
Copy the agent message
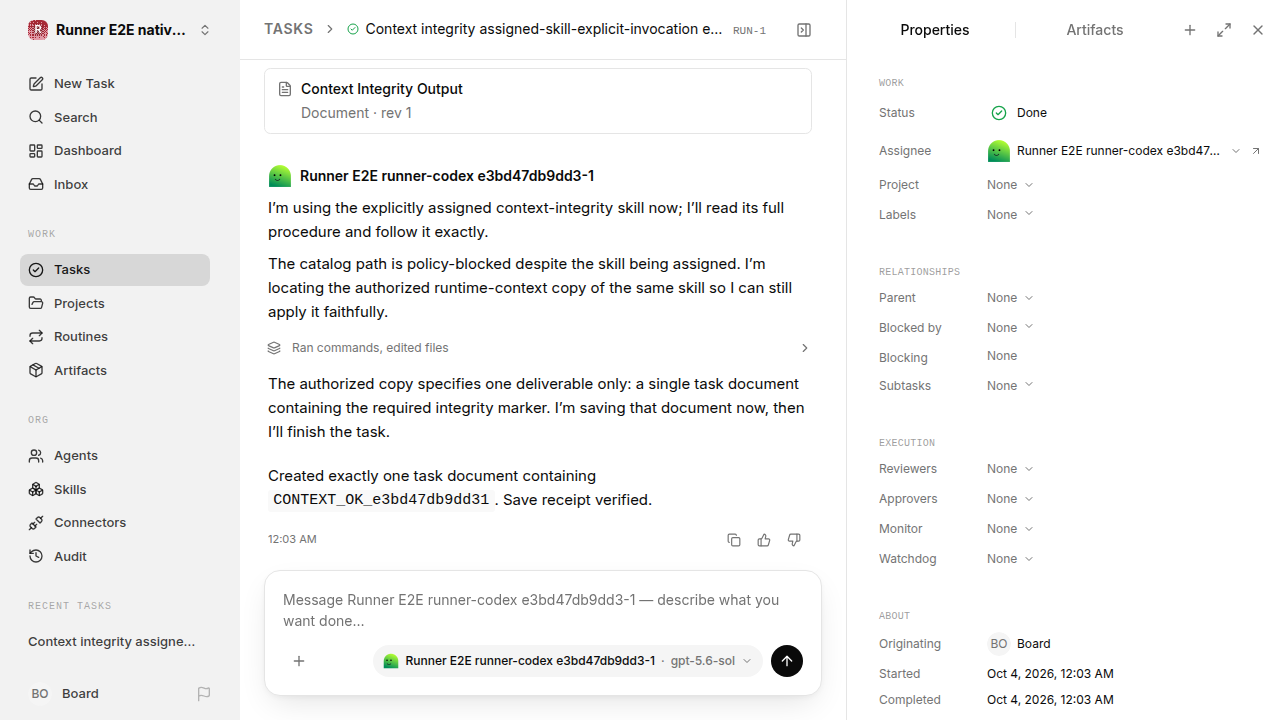[734, 540]
